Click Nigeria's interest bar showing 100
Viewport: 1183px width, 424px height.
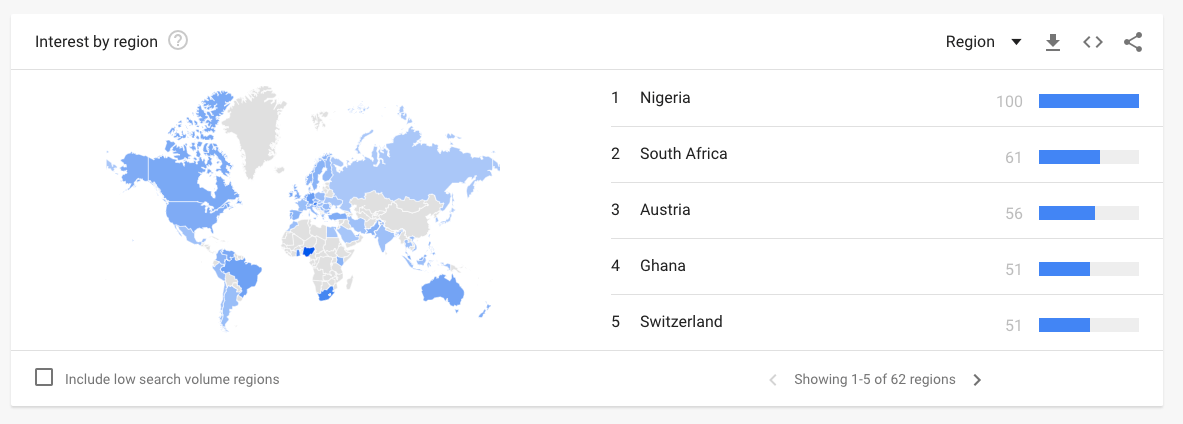(1088, 100)
